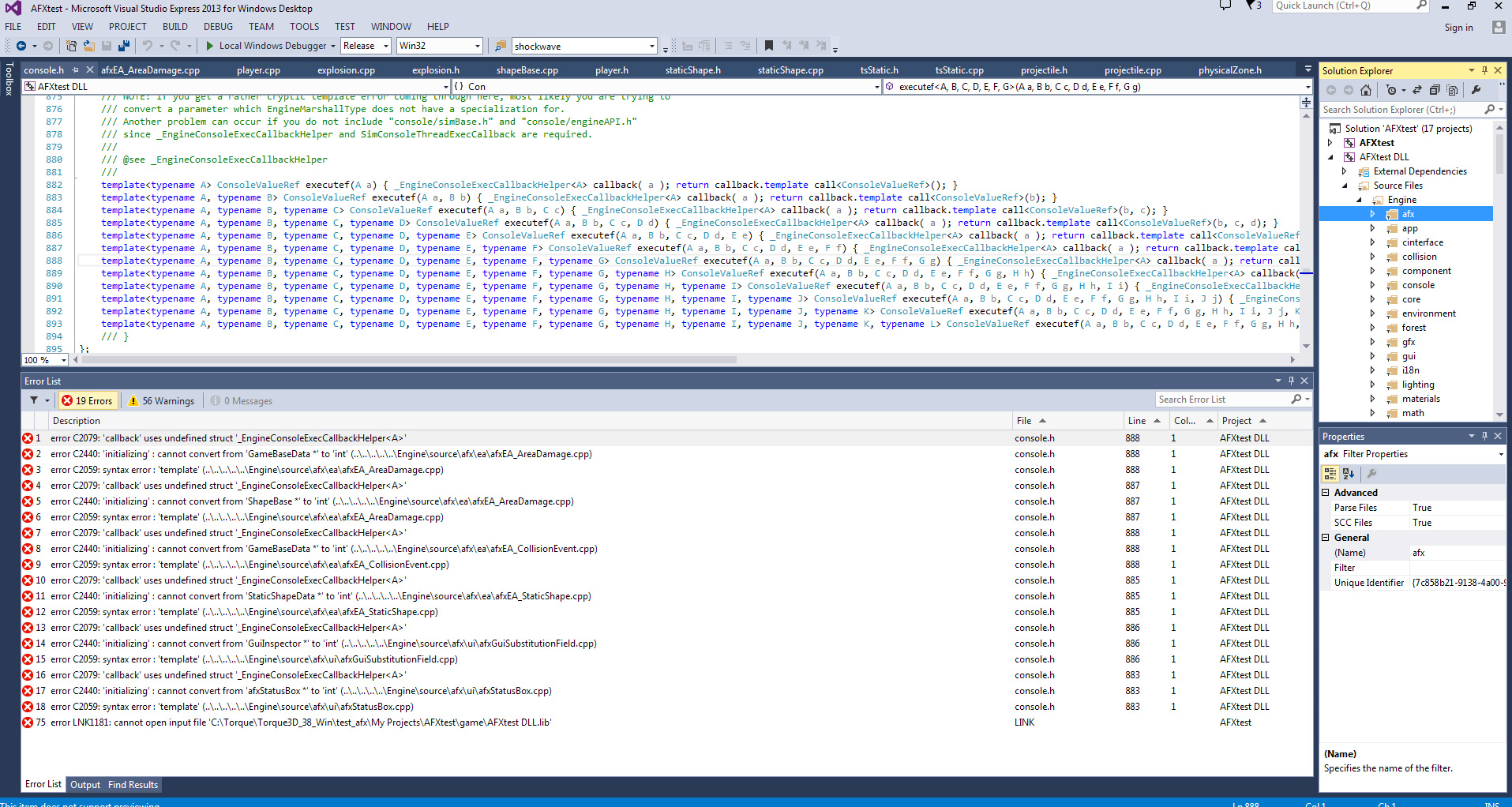Toggle auto-hide pin on Solution Explorer
1512x807 pixels.
pyautogui.click(x=1484, y=70)
